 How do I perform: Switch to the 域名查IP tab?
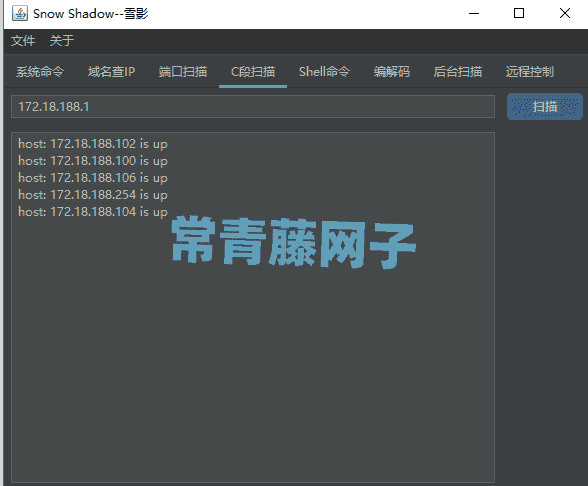coord(111,71)
